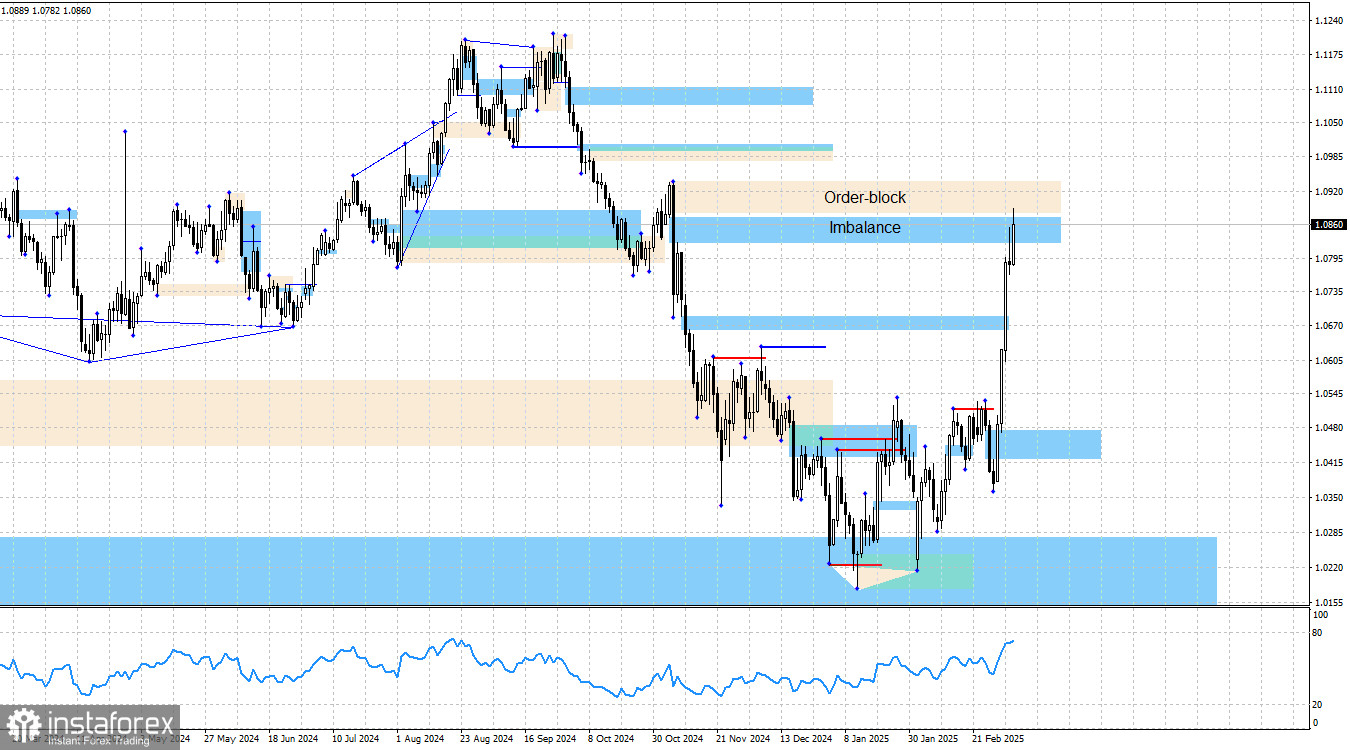1350x750 pixels.
Task: Click the indicator scale value 20
Action: click(x=1317, y=704)
